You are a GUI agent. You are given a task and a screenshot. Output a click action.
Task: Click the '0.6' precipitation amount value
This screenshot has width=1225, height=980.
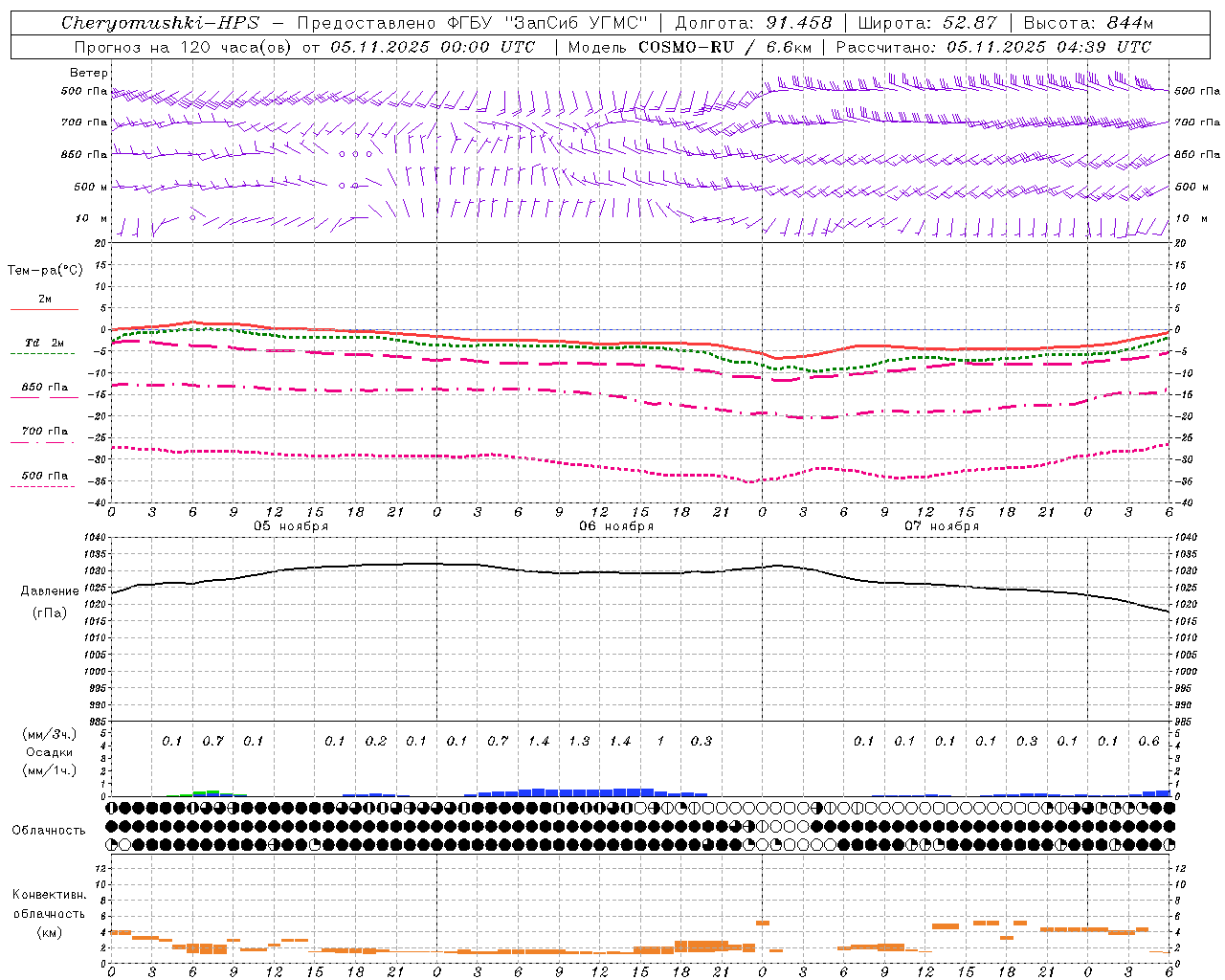point(1148,742)
